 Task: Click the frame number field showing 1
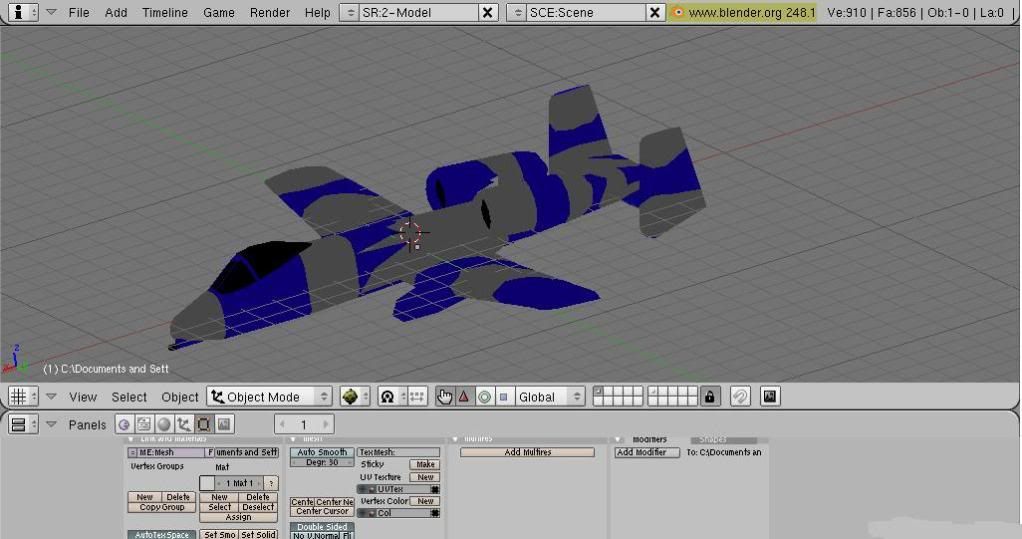pos(304,424)
